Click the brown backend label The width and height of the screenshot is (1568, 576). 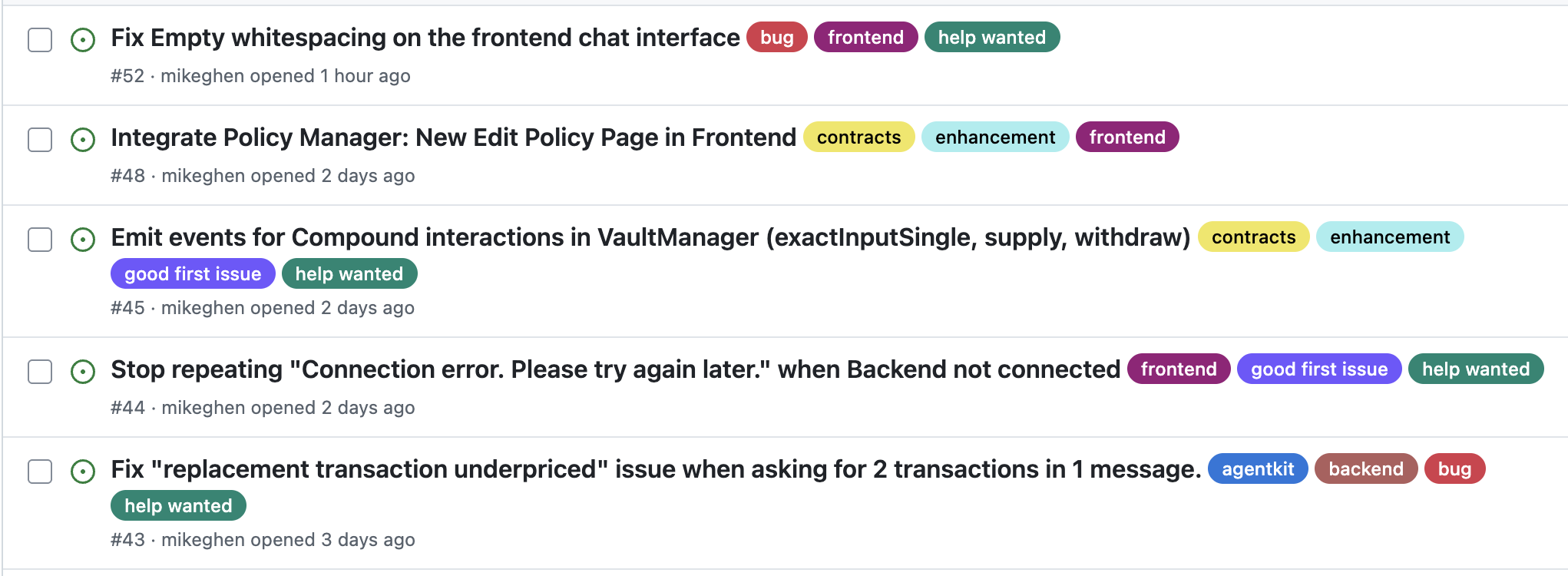tap(1366, 469)
